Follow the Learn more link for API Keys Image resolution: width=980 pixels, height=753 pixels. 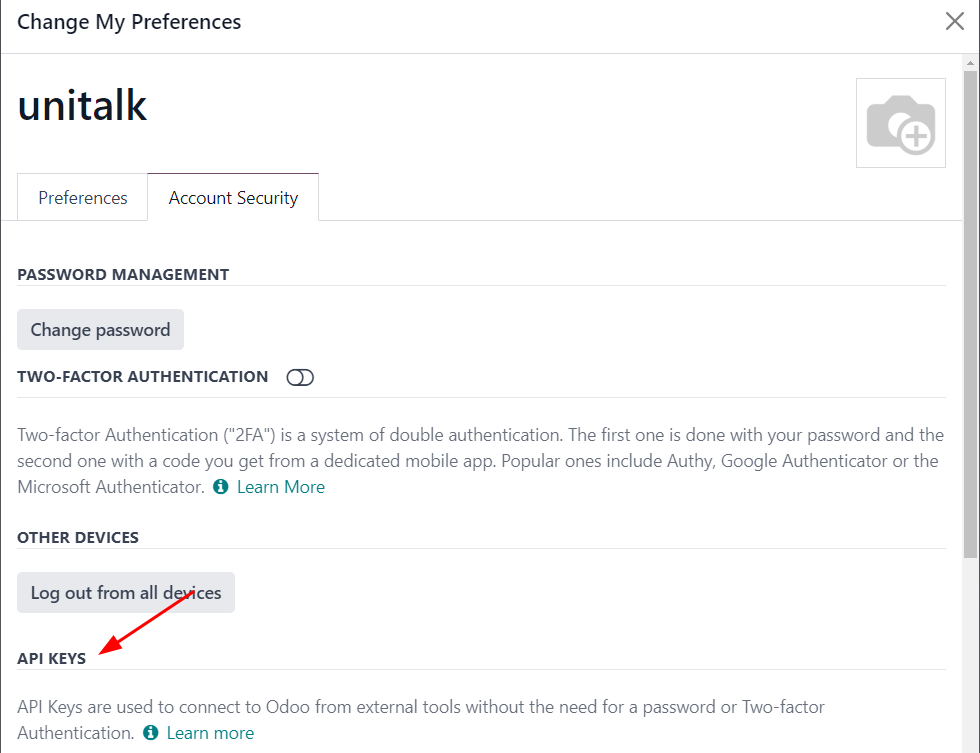tap(210, 733)
